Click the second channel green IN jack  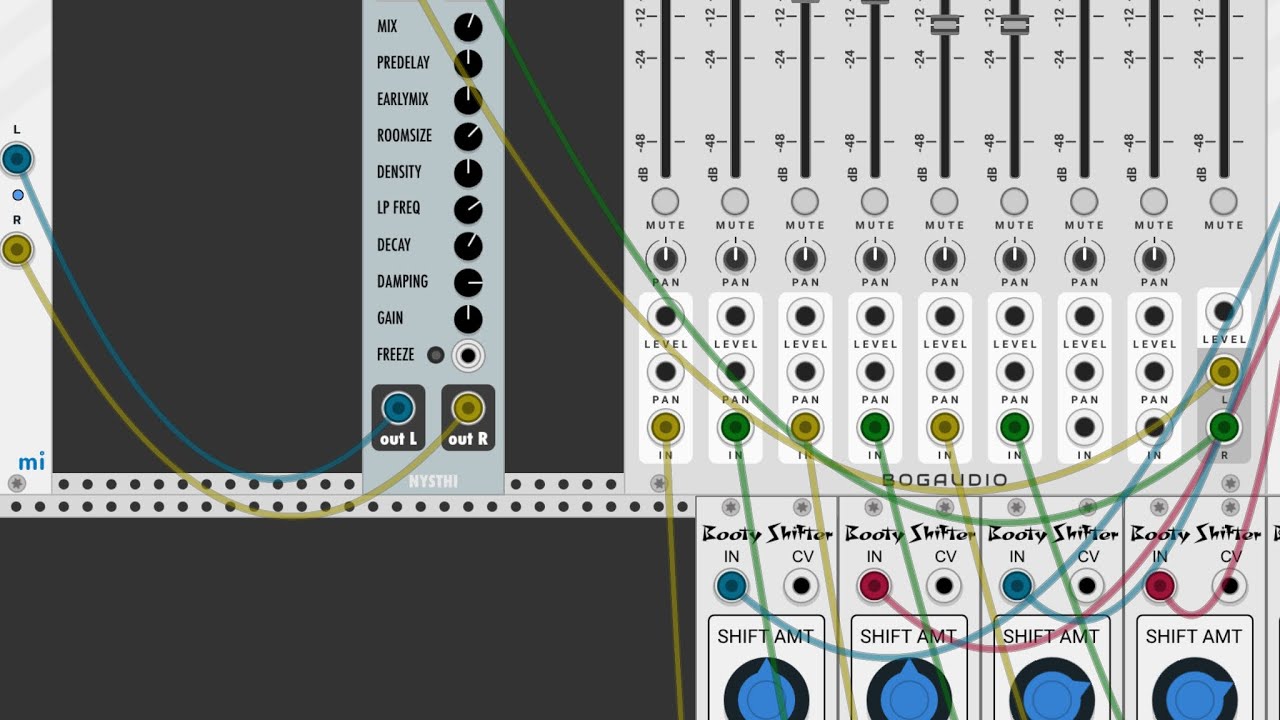pos(735,428)
